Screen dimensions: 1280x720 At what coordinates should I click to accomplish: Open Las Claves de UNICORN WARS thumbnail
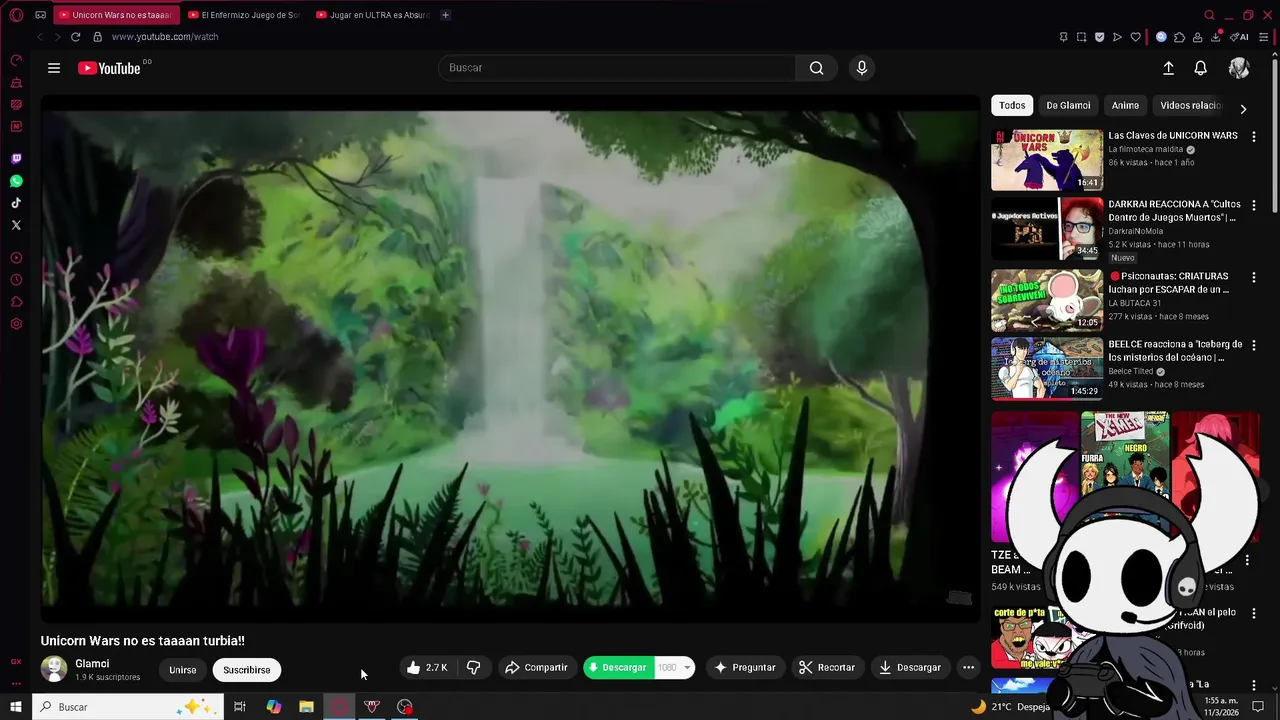[1047, 160]
